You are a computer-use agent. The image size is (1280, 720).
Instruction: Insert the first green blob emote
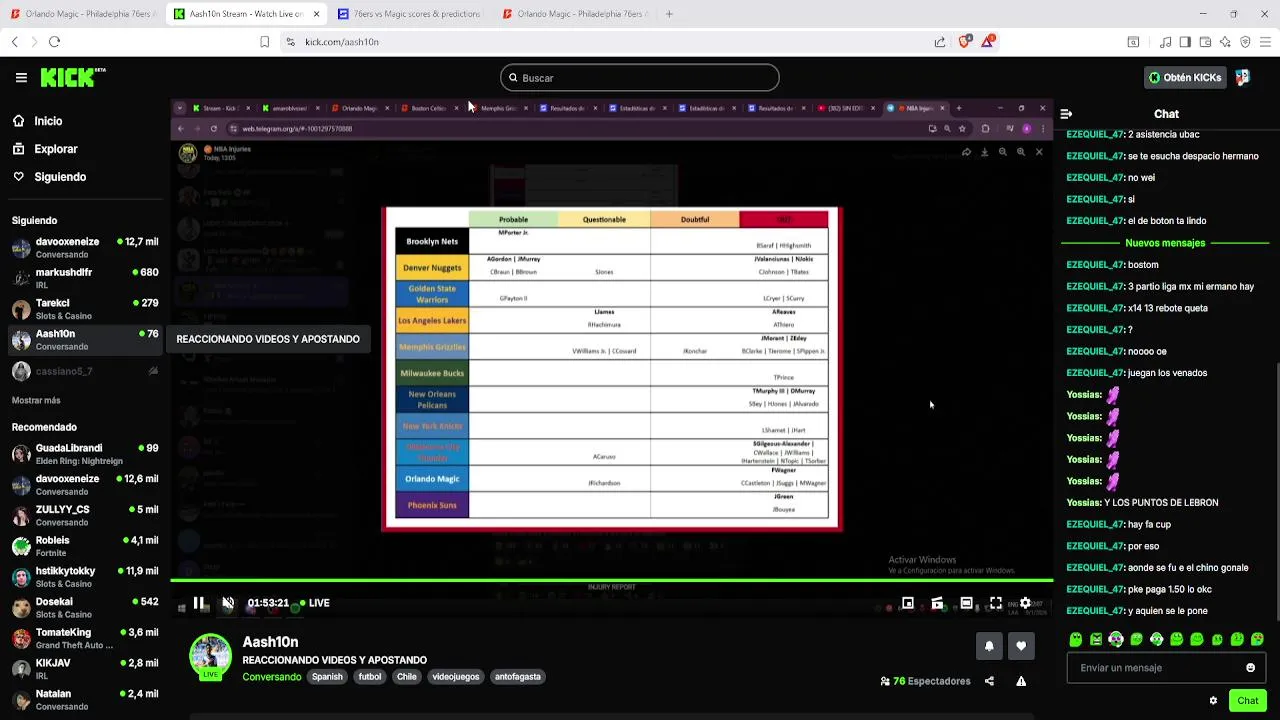pyautogui.click(x=1075, y=639)
